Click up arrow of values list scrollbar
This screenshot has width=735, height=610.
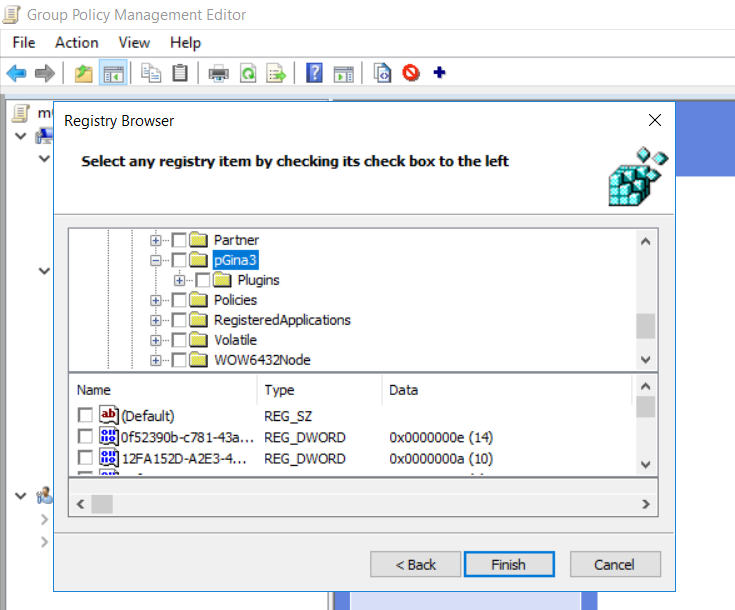click(x=645, y=386)
